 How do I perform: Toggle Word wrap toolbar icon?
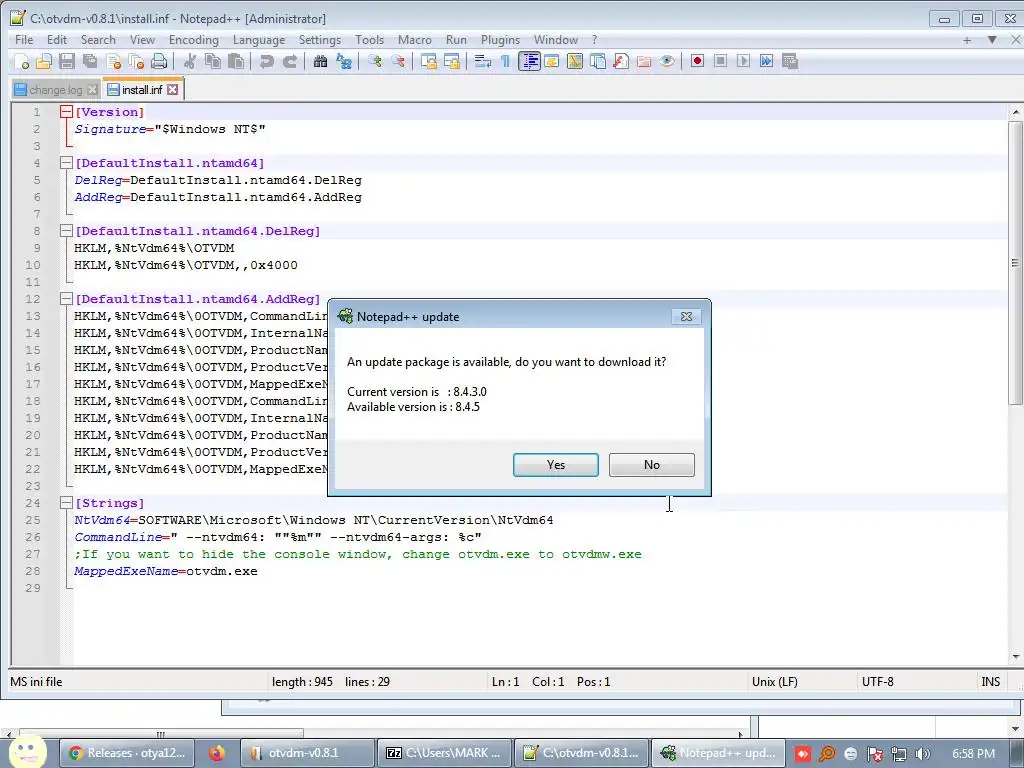pyautogui.click(x=483, y=61)
